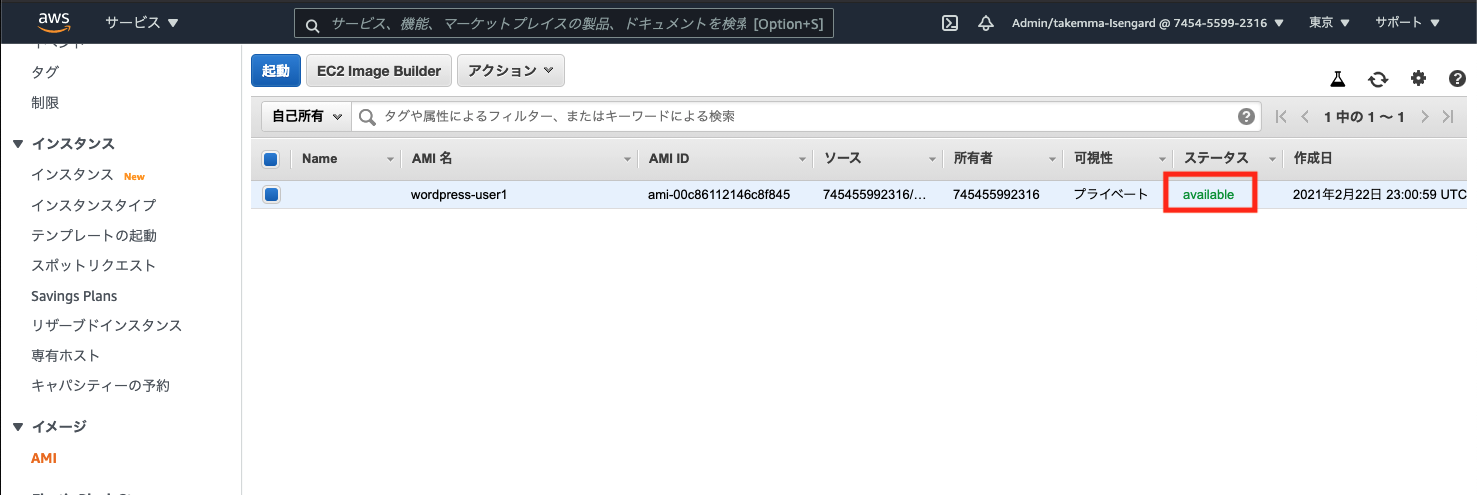Click the 745455992316 owner cell

(996, 195)
